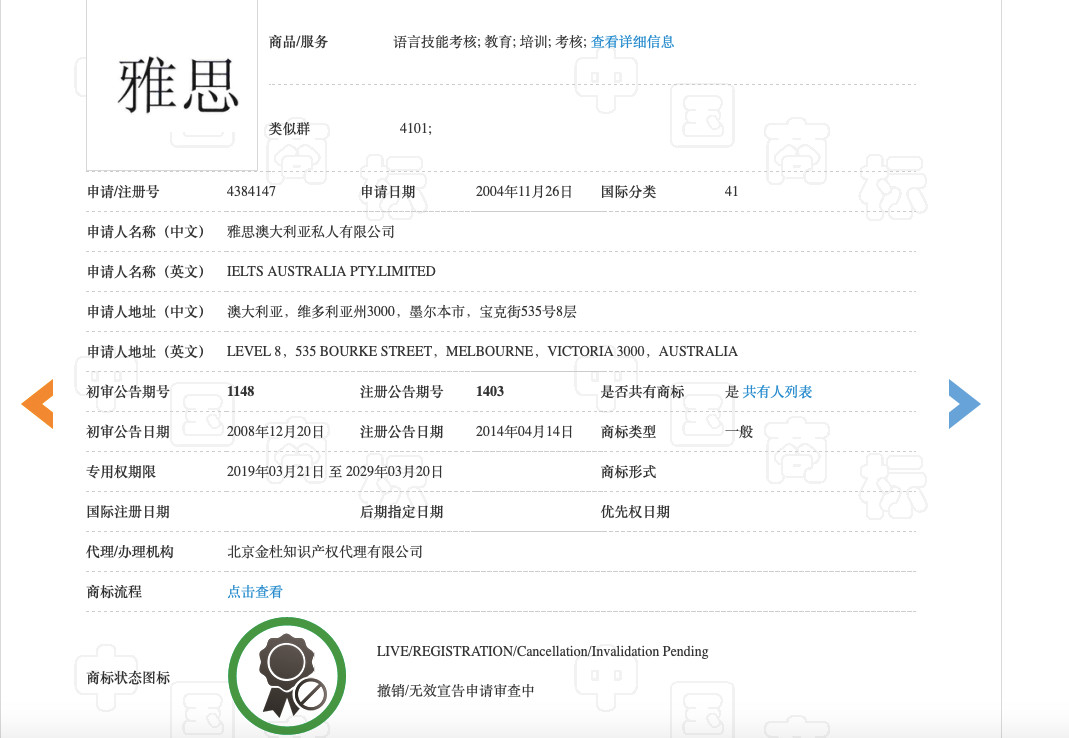Click the 后期指定日期 label
Screen dimensions: 1069x738
click(402, 512)
